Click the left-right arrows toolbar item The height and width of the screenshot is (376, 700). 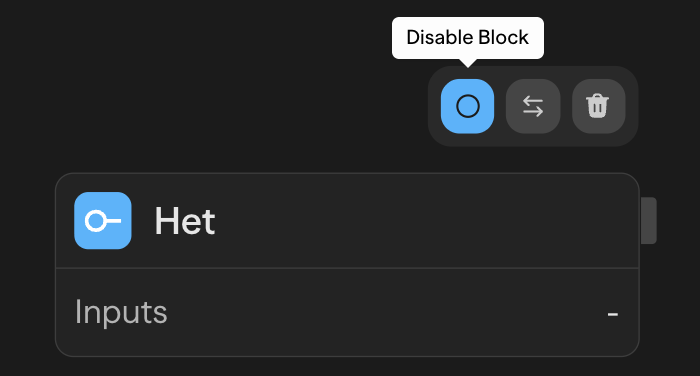tap(533, 106)
